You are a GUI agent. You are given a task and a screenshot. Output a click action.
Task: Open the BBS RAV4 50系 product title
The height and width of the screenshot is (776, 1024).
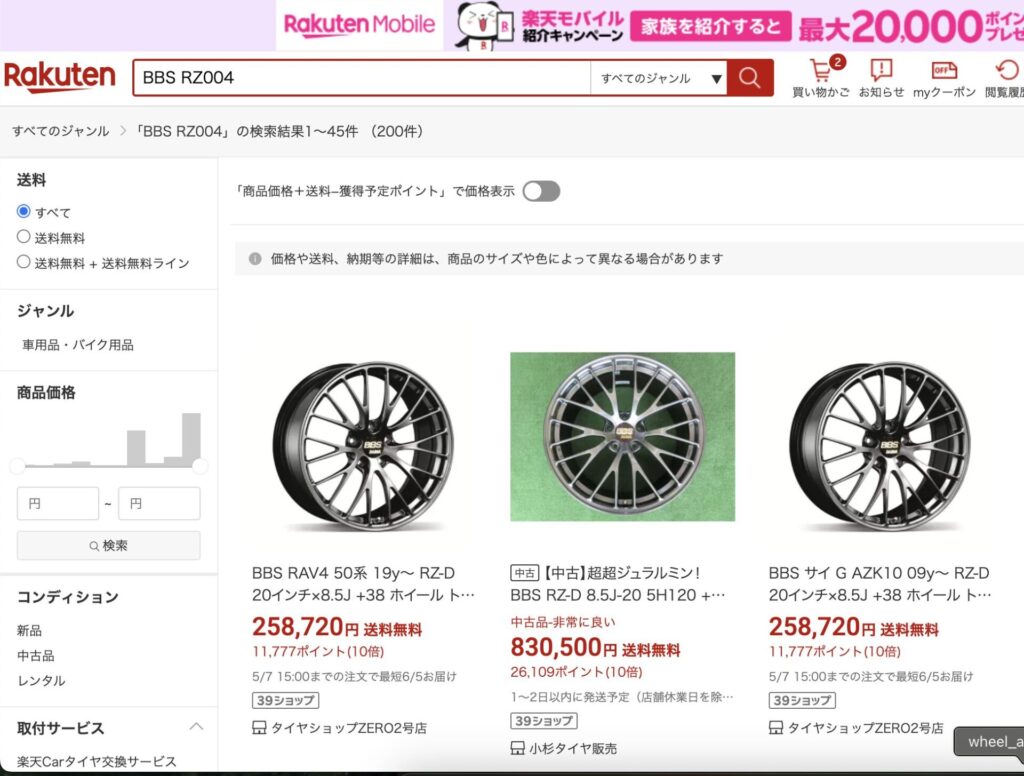click(363, 584)
